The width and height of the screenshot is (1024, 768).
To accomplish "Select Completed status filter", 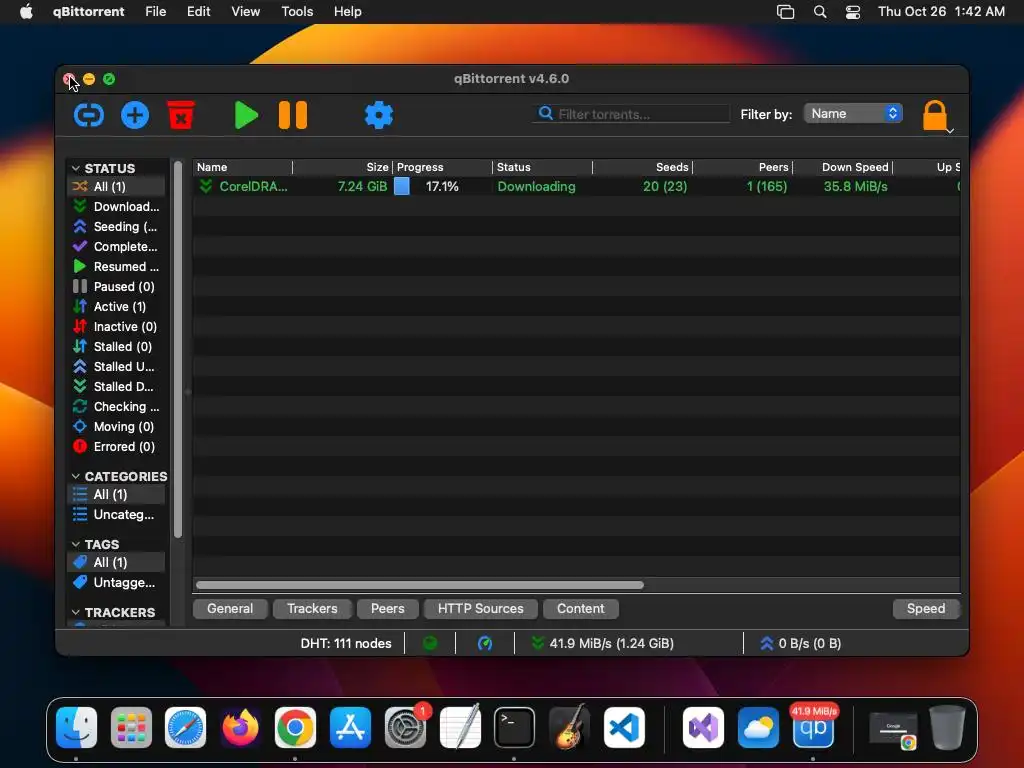I will coord(116,247).
